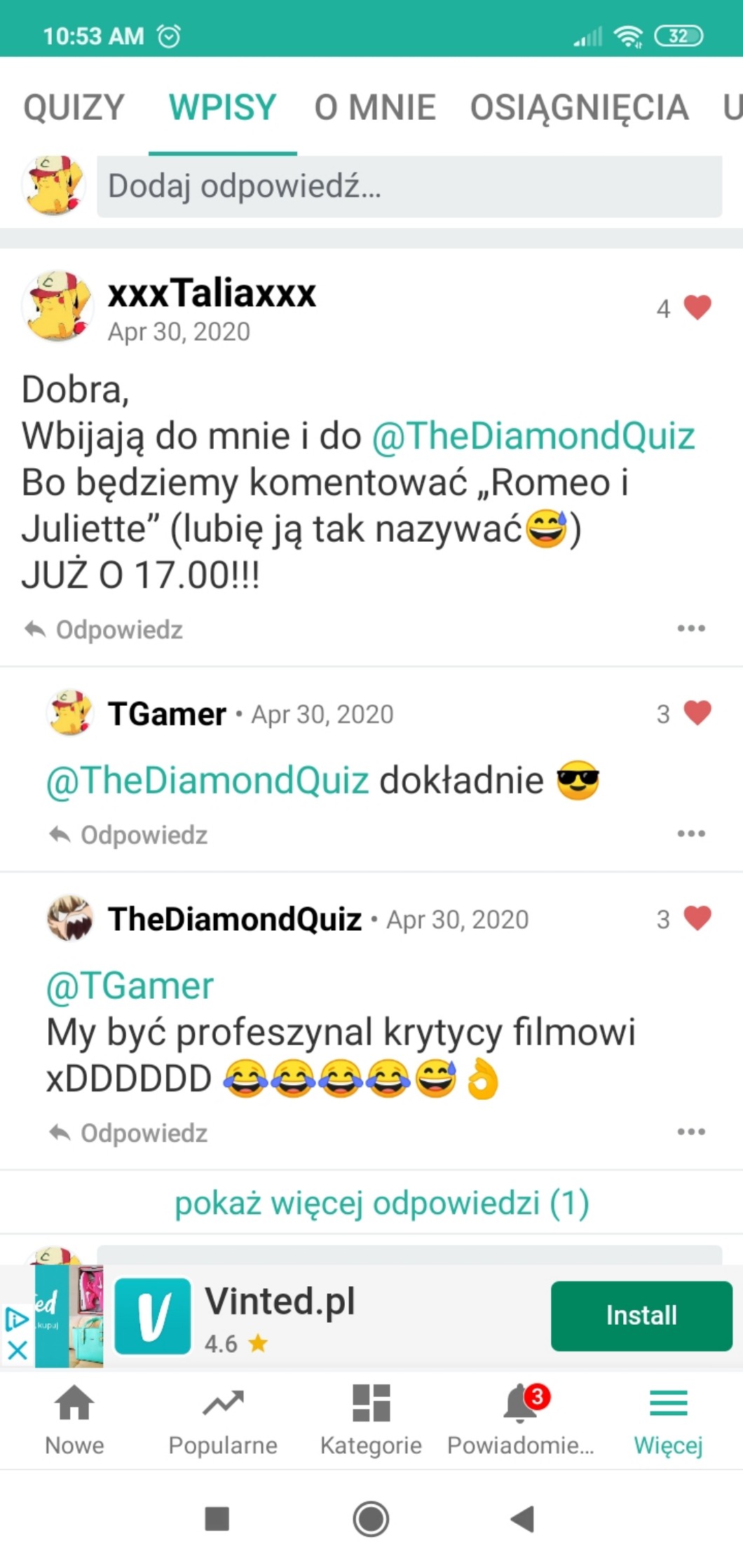Focus the Dodaj odpowiedź input field
This screenshot has width=743, height=1568.
pyautogui.click(x=409, y=186)
